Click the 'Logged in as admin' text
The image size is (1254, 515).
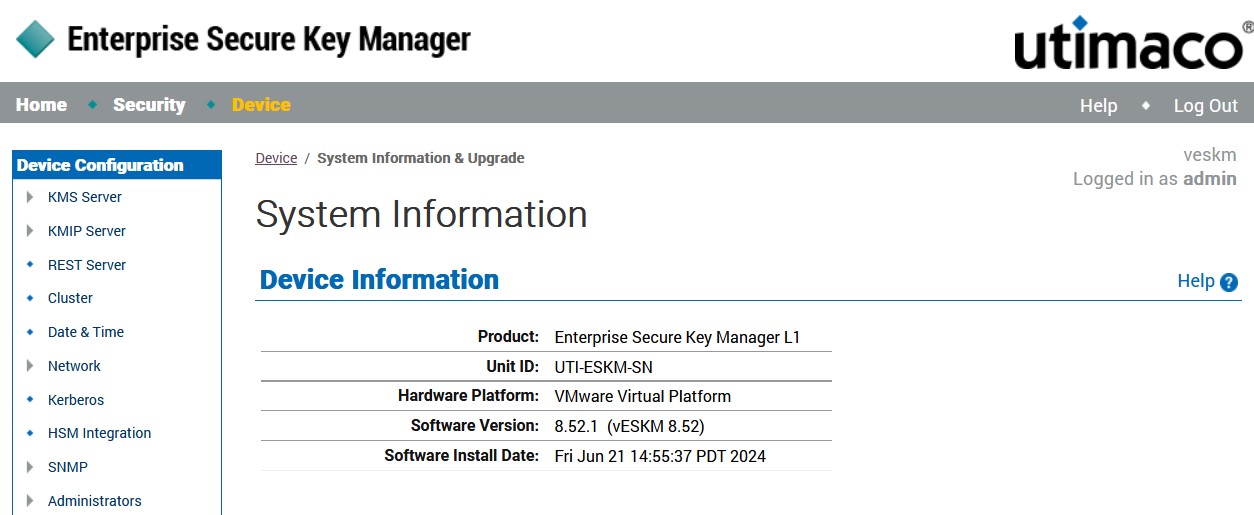point(1155,179)
